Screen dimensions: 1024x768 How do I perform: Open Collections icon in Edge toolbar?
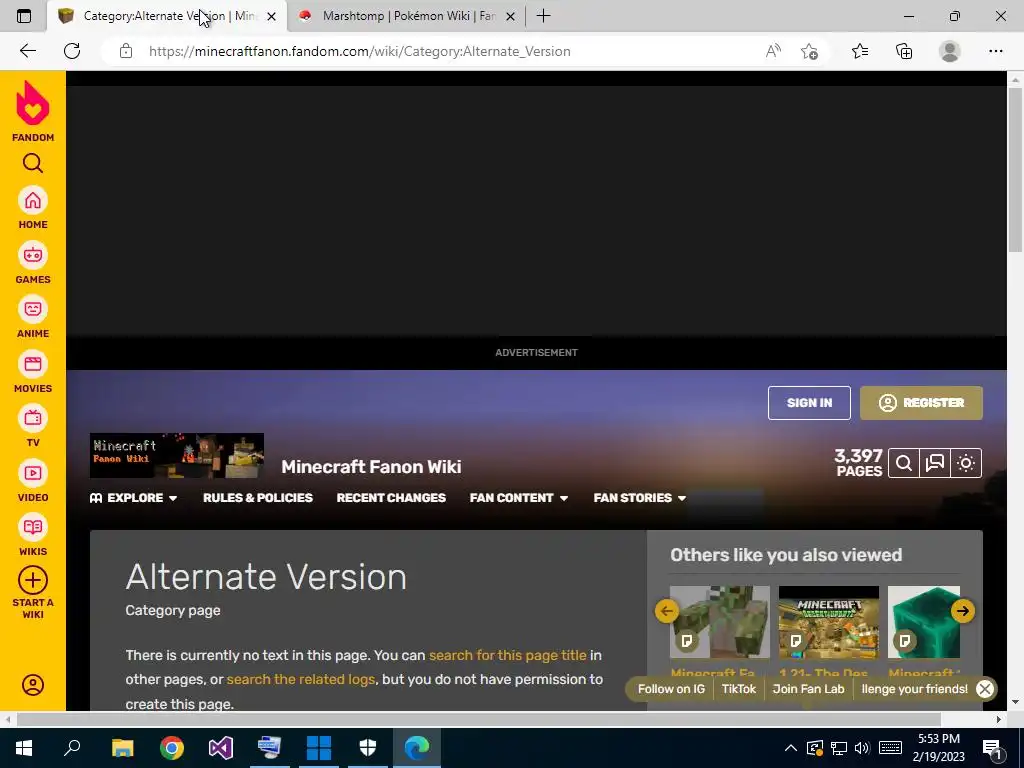(904, 51)
